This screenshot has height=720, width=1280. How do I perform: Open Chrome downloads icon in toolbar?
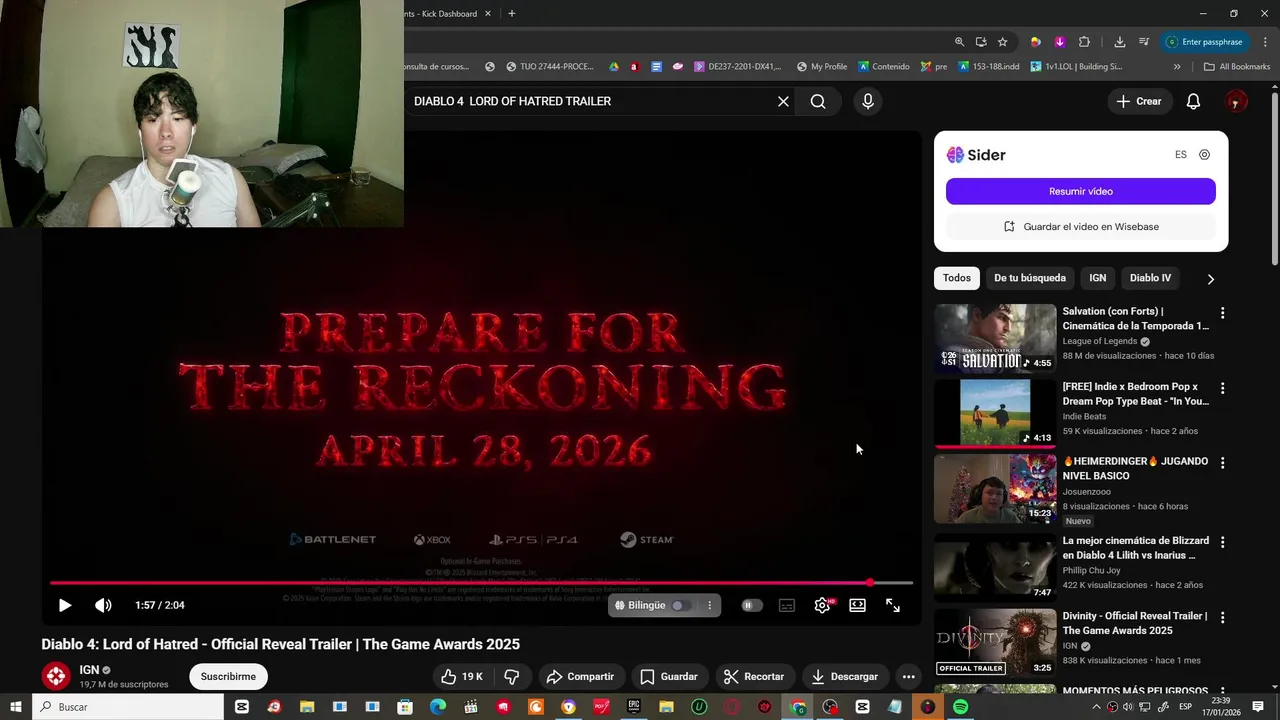coord(1119,42)
